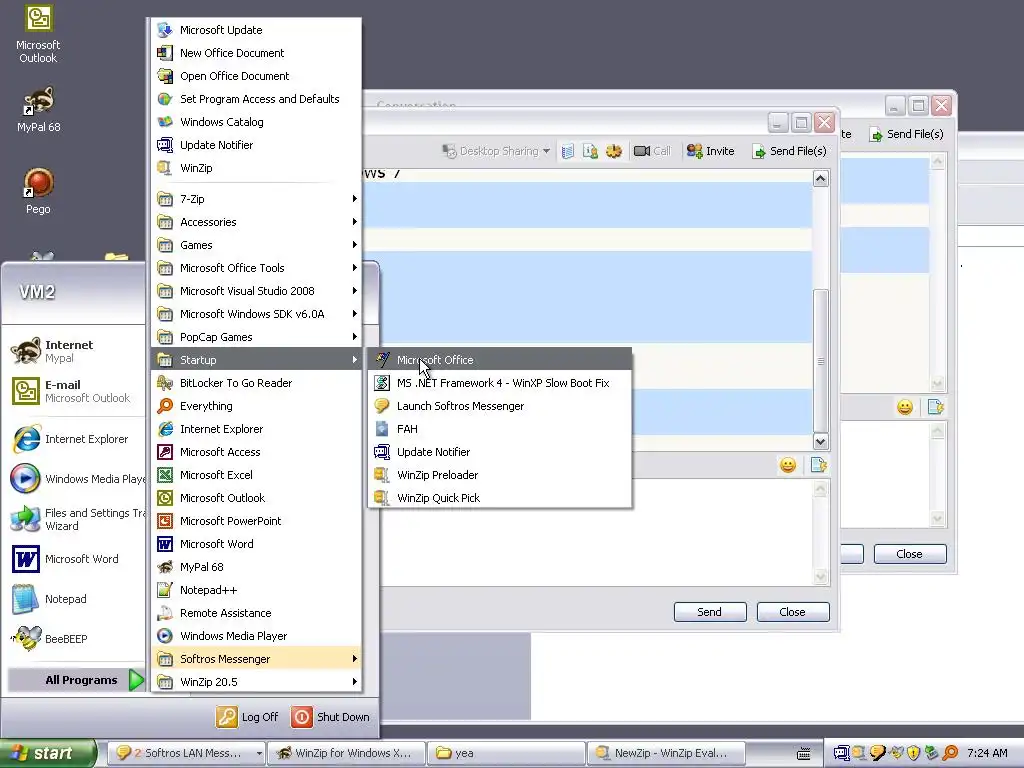Switch to yea folder taskbar button
1024x768 pixels.
[506, 753]
